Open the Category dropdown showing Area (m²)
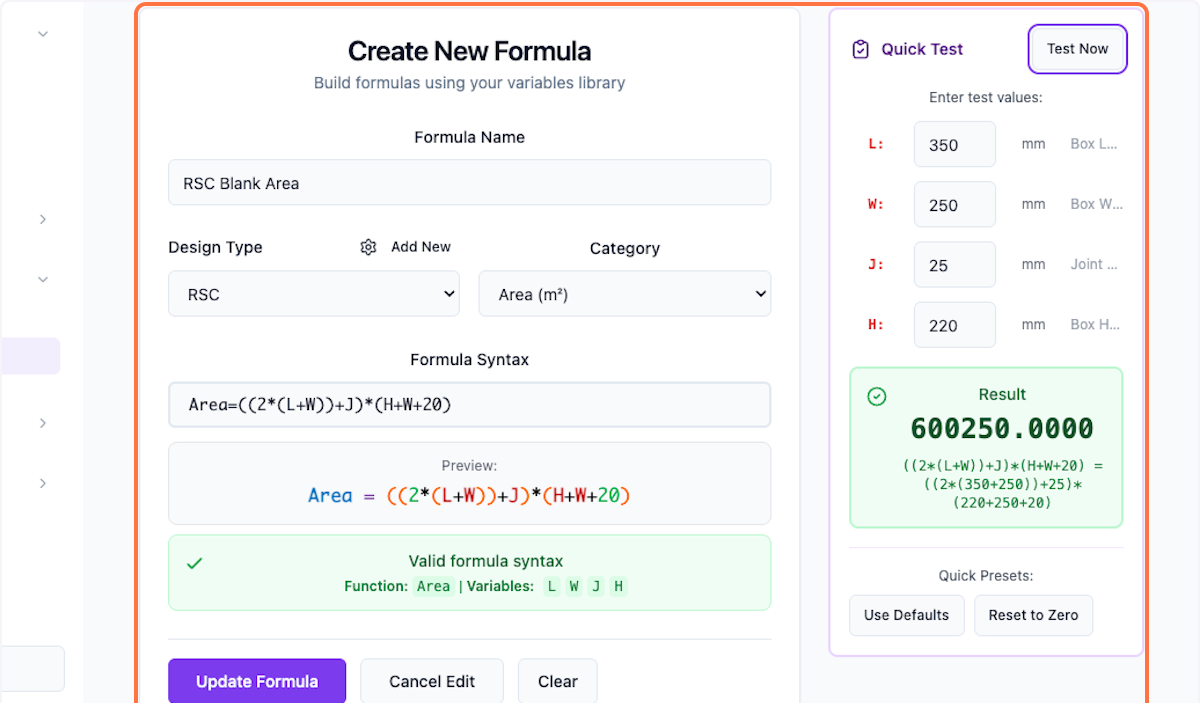The image size is (1200, 703). pos(624,293)
